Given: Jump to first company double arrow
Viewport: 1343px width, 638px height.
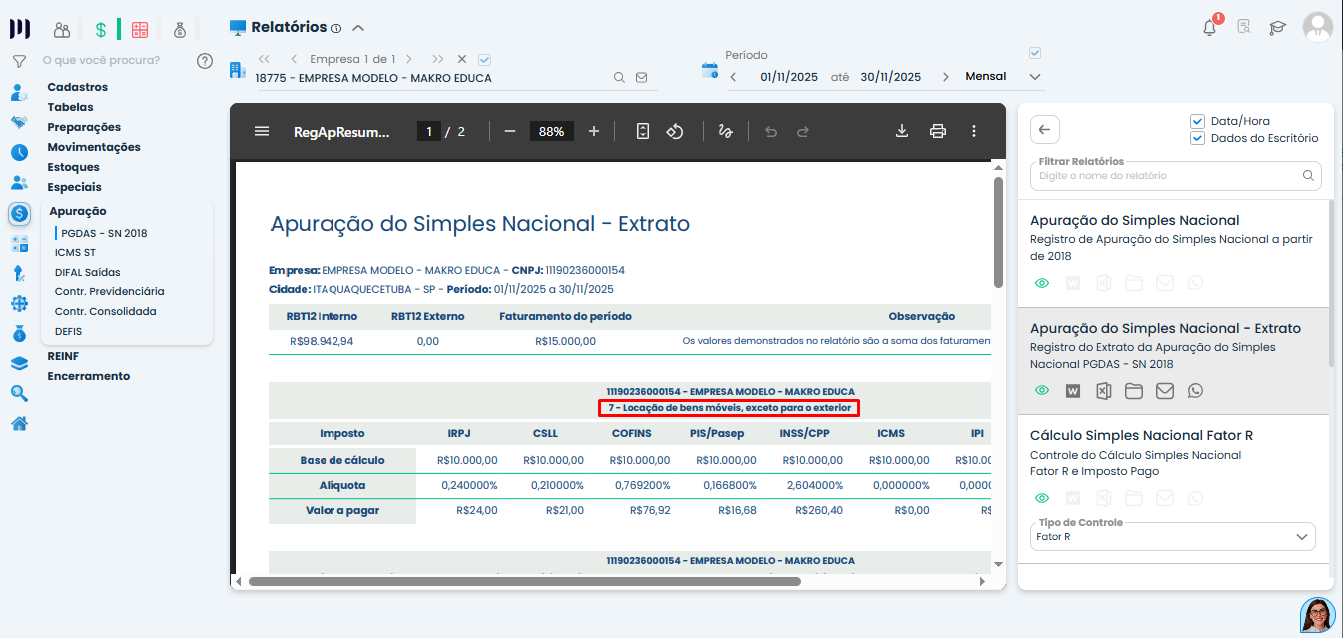Looking at the screenshot, I should point(264,59).
